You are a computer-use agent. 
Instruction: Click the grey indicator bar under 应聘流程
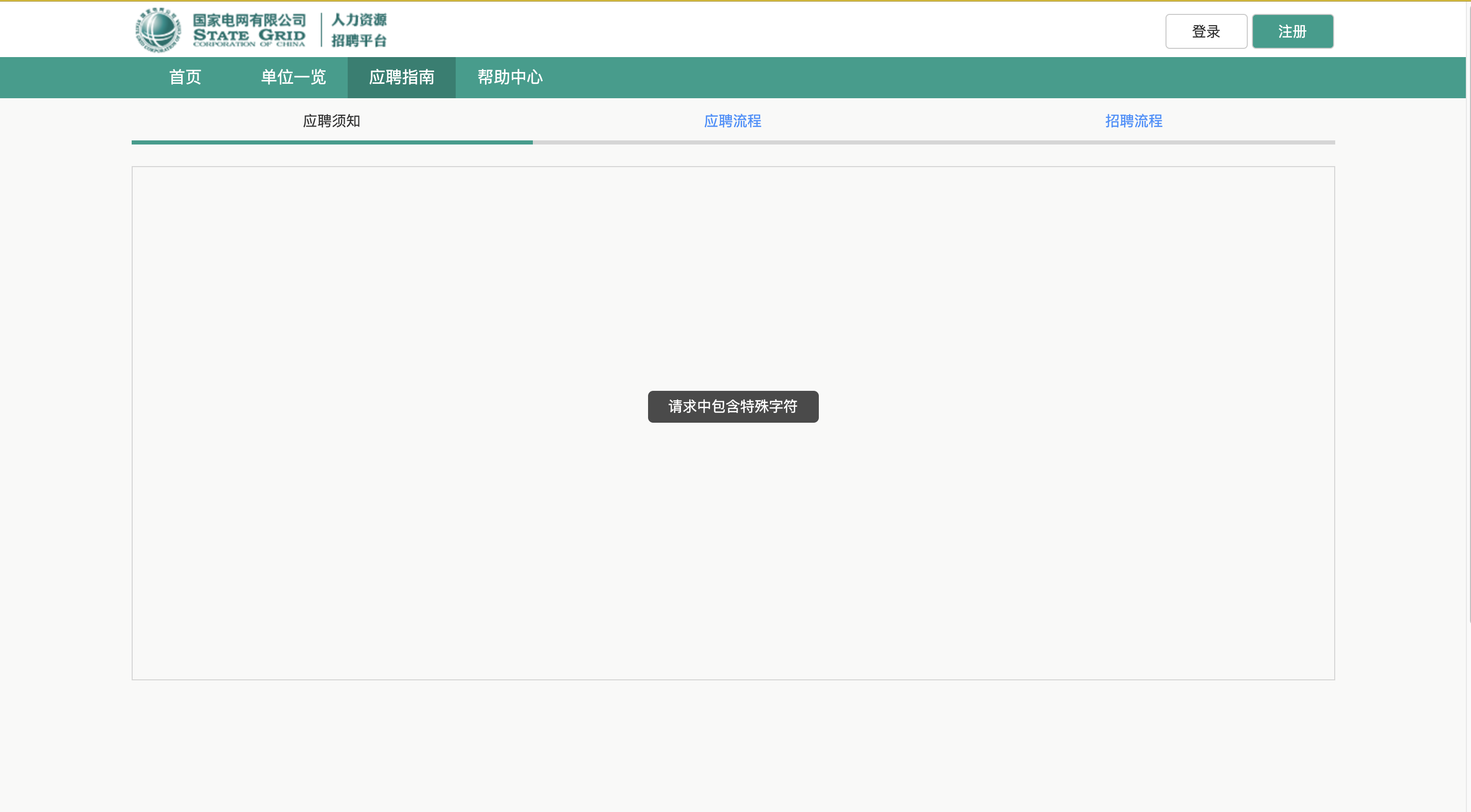732,142
